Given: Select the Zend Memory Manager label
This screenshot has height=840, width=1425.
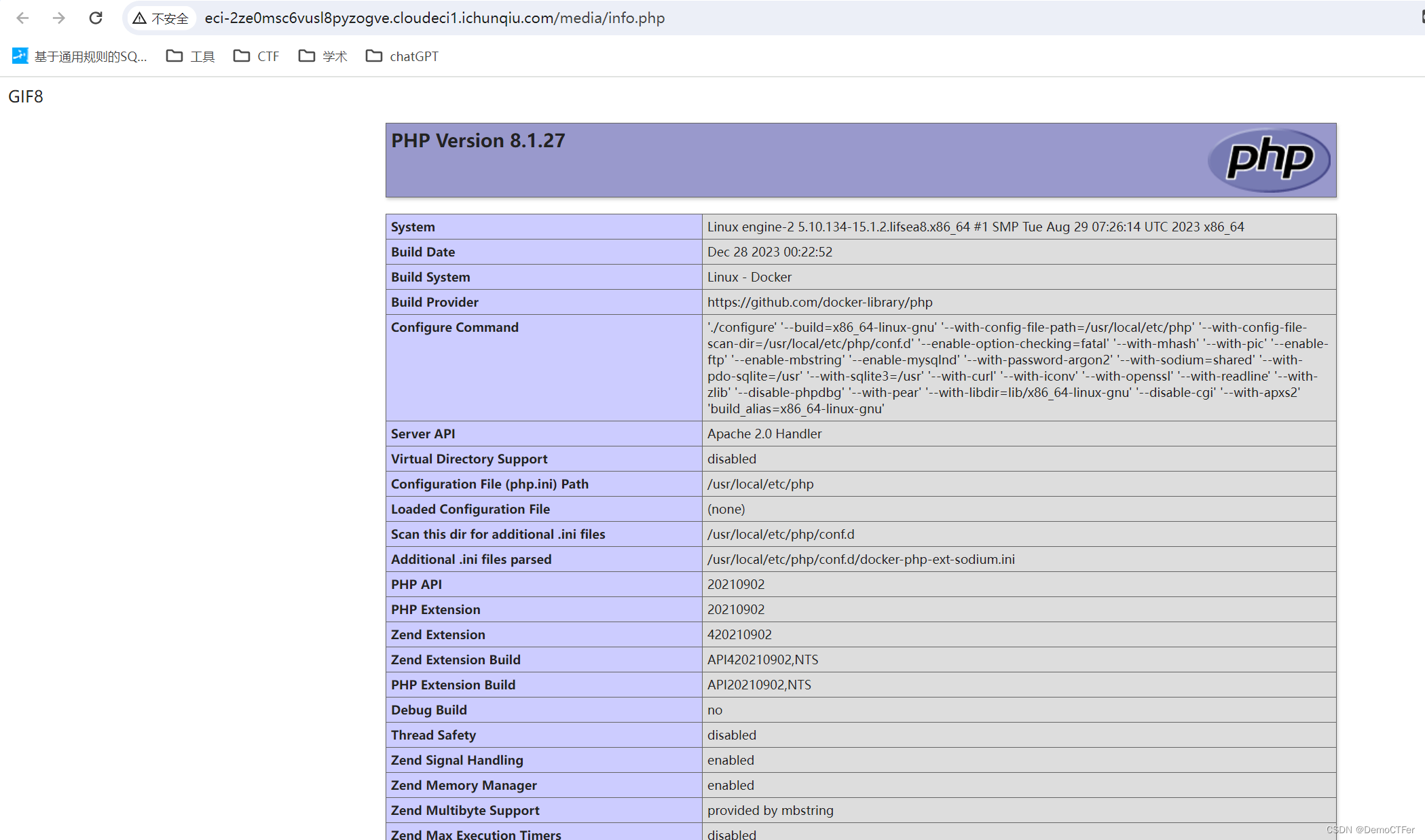Looking at the screenshot, I should [464, 785].
